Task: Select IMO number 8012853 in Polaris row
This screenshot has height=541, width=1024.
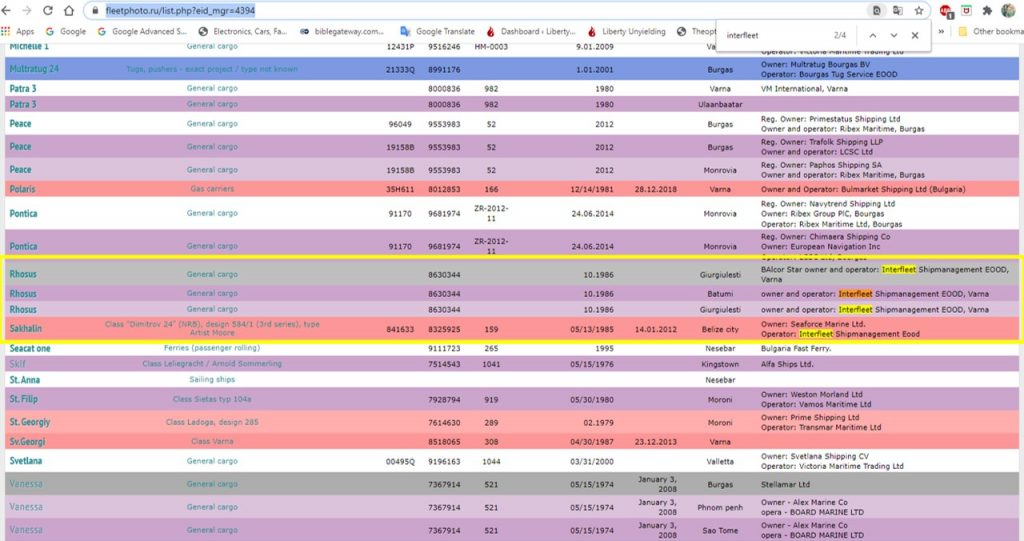Action: pyautogui.click(x=444, y=189)
